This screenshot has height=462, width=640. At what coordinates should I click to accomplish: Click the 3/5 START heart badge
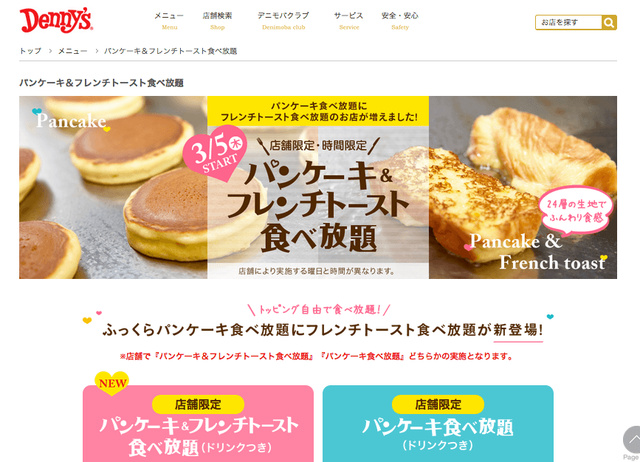tap(215, 153)
